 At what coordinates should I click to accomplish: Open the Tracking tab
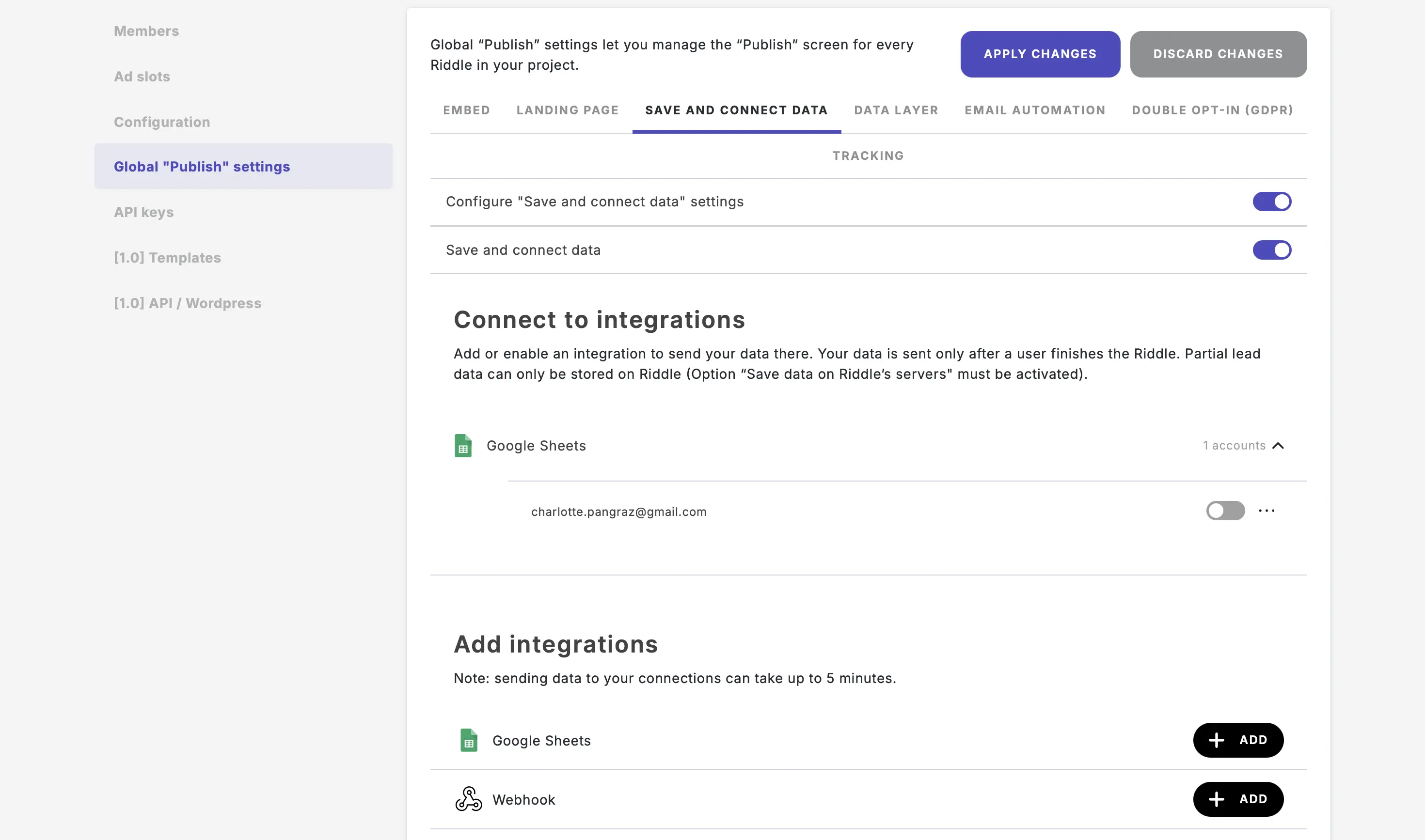[868, 156]
